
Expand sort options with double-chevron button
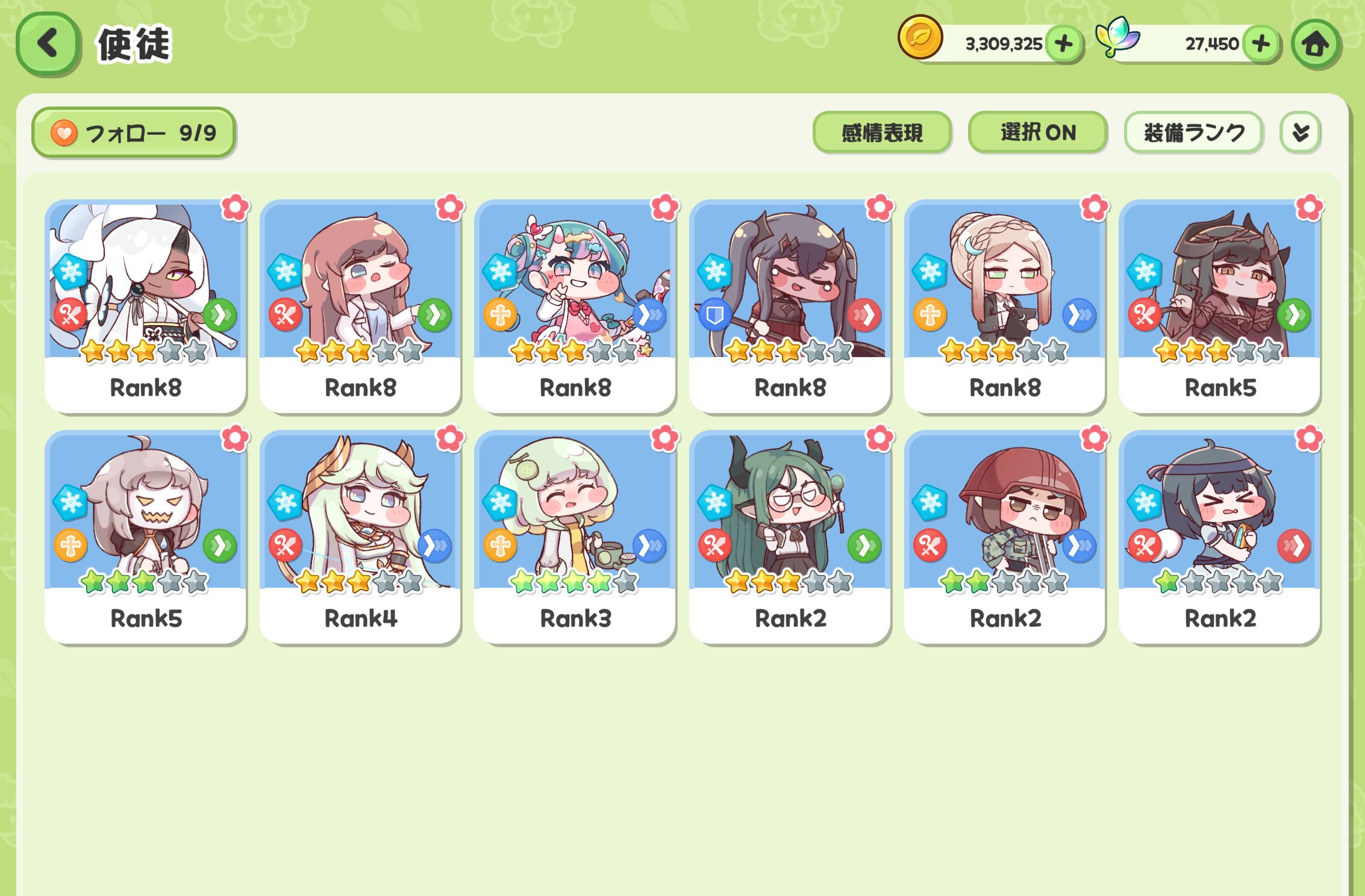[1301, 132]
